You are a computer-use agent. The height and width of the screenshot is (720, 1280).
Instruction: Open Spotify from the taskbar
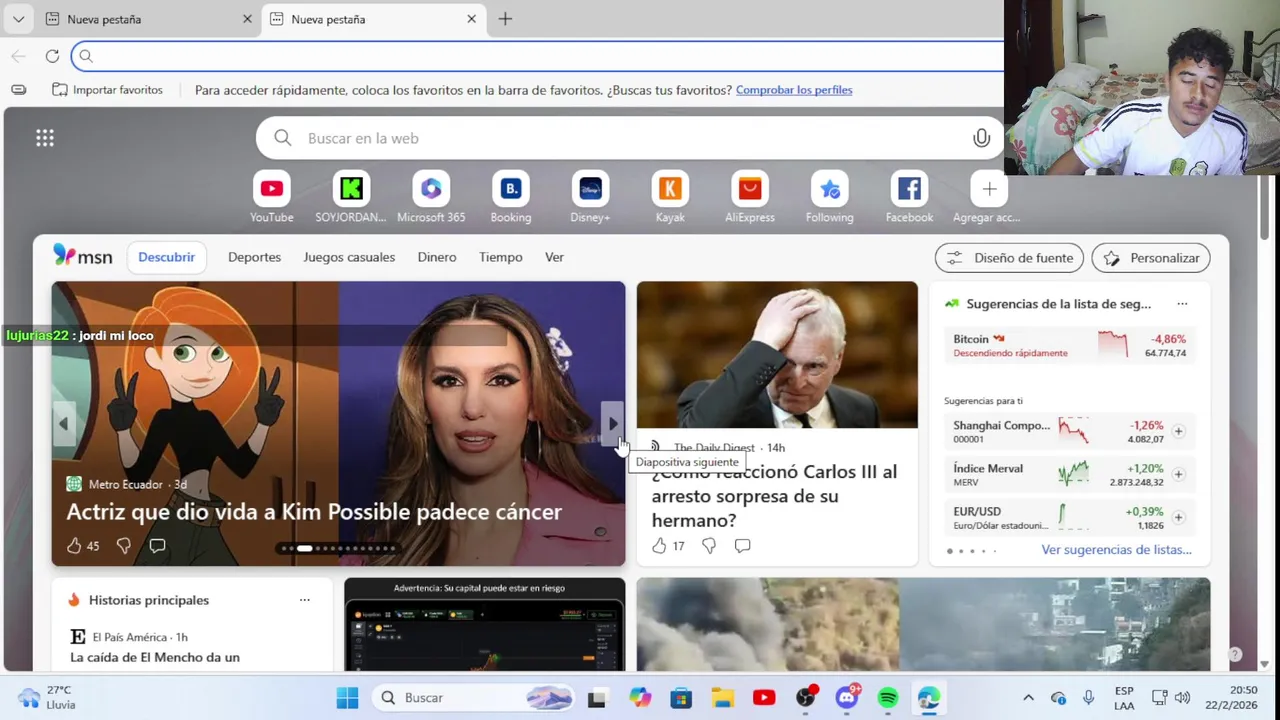pos(888,698)
